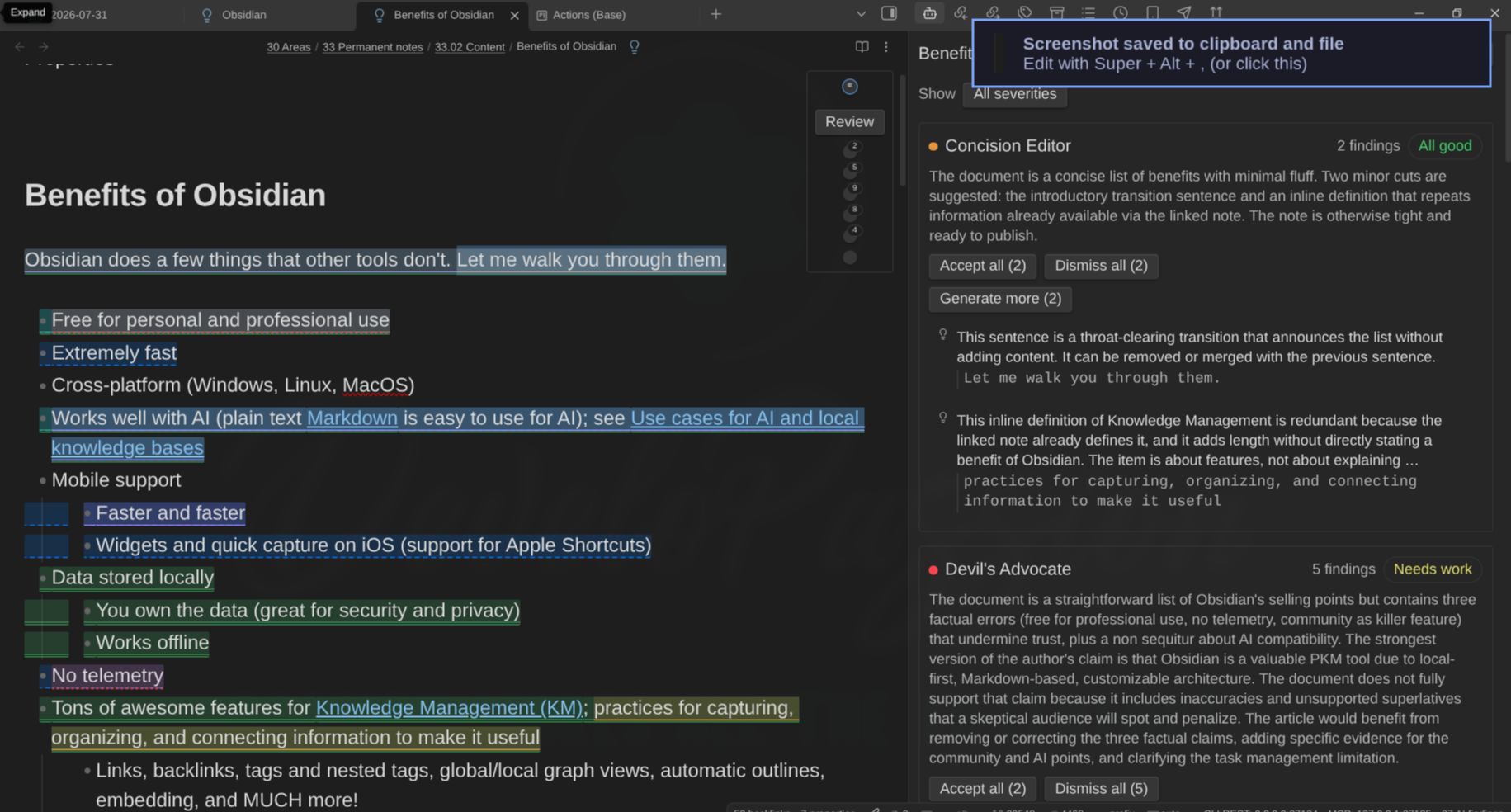The width and height of the screenshot is (1511, 812).
Task: Add a new tab with plus icon
Action: [x=716, y=14]
